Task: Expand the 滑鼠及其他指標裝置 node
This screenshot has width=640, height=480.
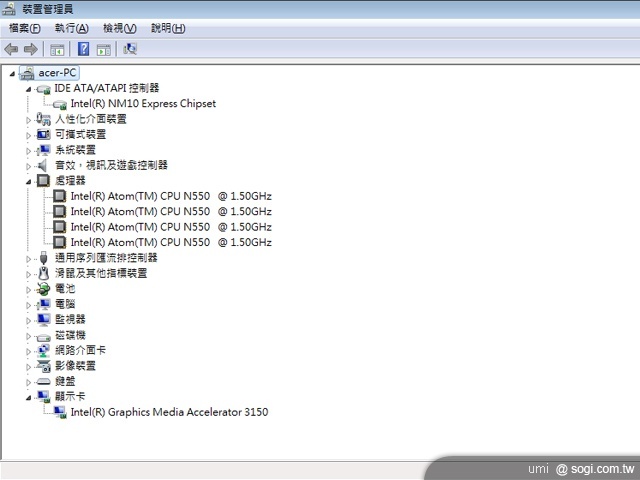Action: pos(28,274)
